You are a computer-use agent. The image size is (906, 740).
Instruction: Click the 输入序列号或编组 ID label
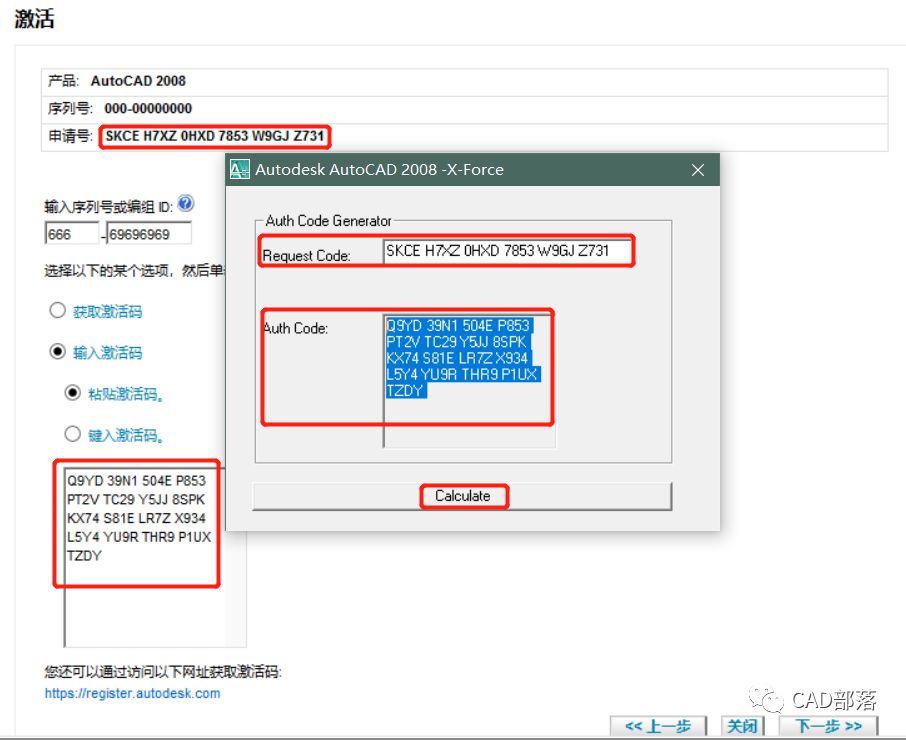click(x=109, y=207)
